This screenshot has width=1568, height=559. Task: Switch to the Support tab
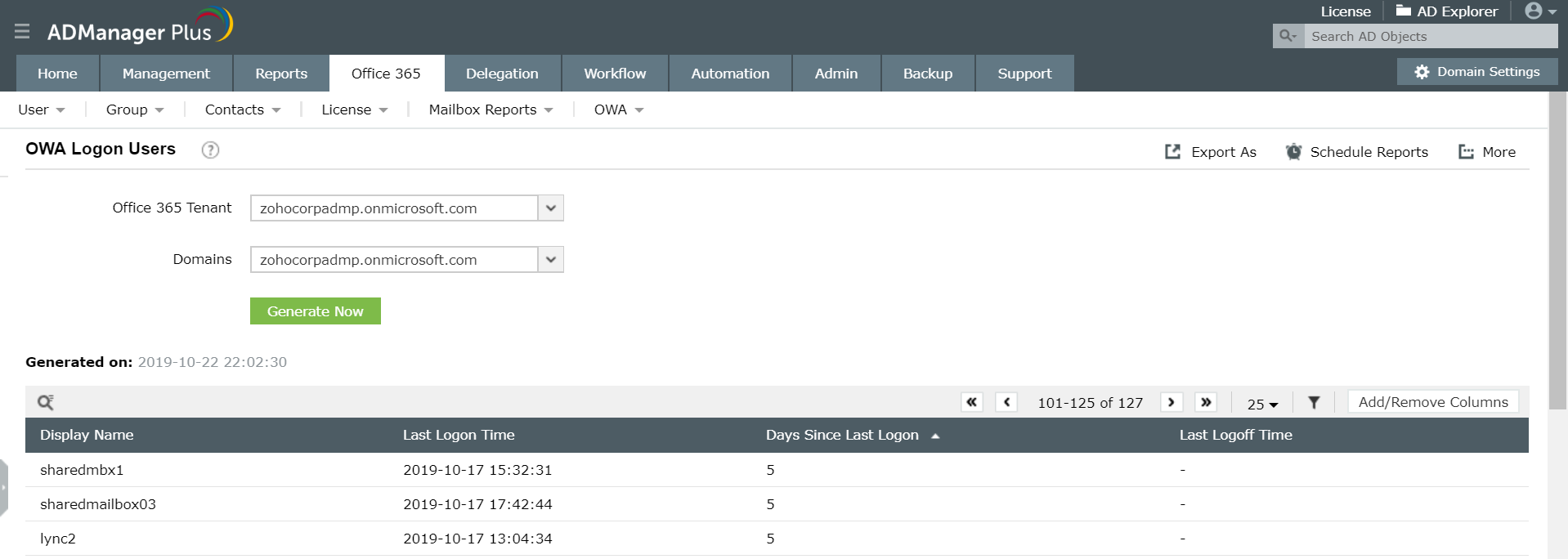[x=1024, y=74]
